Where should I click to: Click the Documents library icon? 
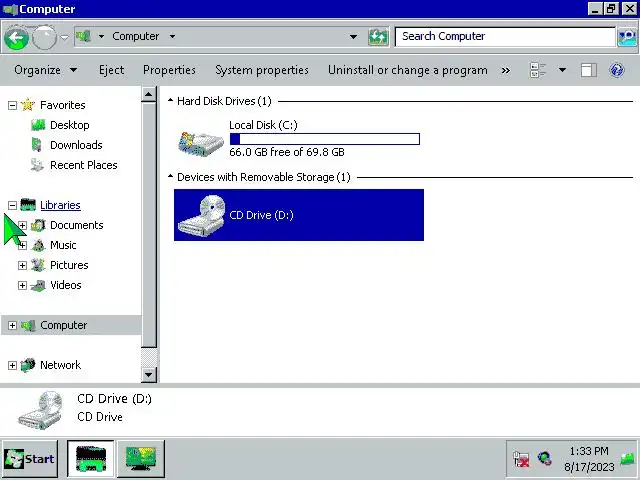point(38,225)
